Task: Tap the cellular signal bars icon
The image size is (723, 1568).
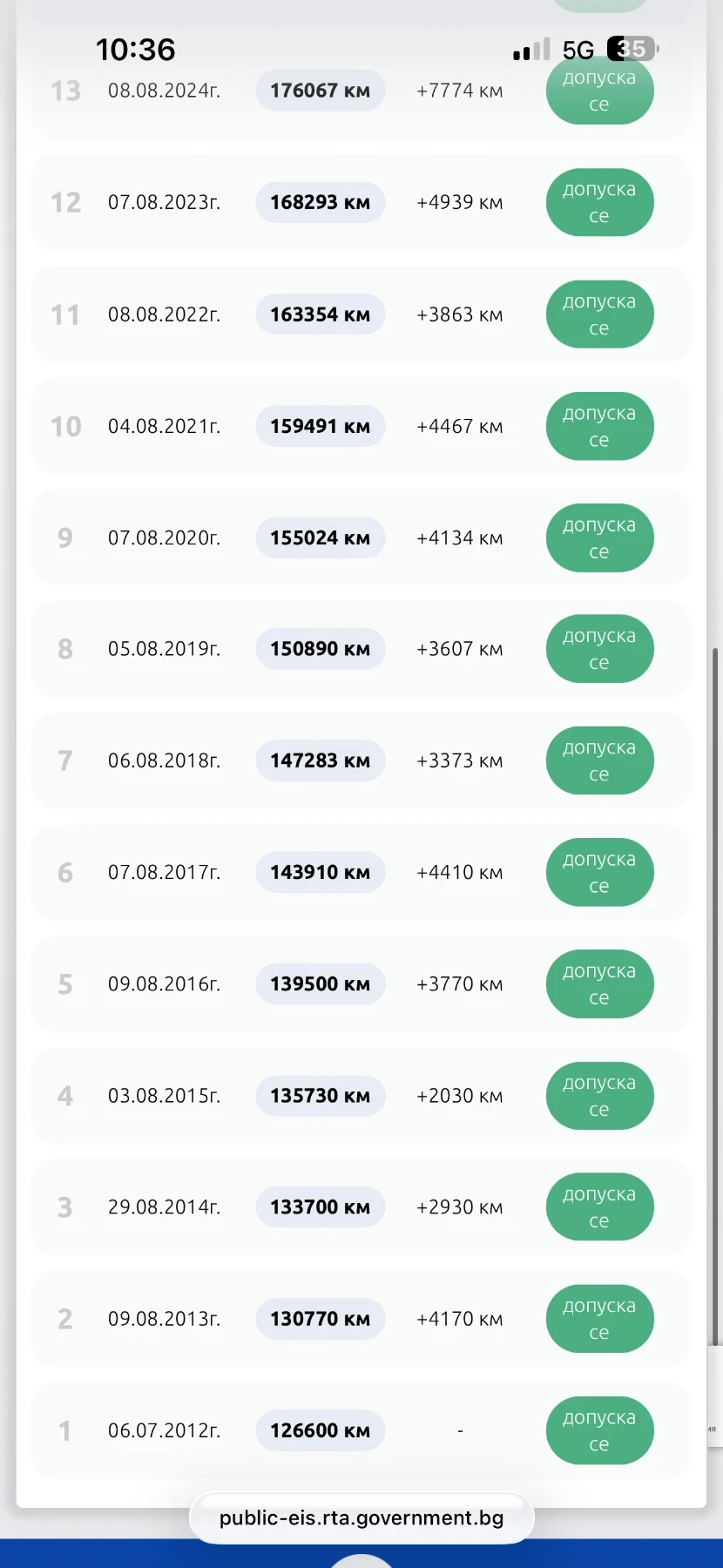Action: pyautogui.click(x=531, y=50)
